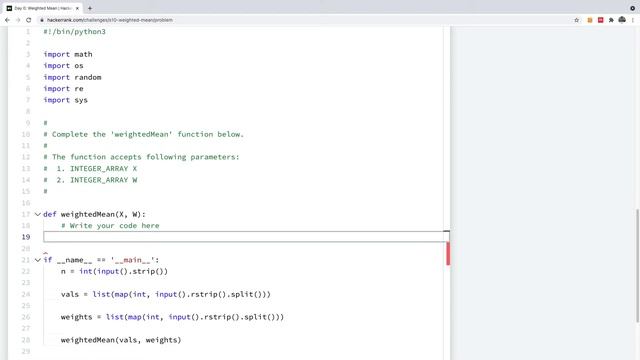Collapse the weightedMean function fold arrow
The image size is (640, 360).
point(38,214)
